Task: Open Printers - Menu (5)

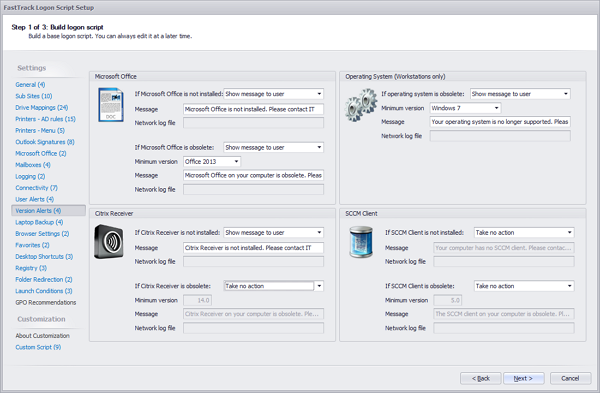Action: (40, 130)
